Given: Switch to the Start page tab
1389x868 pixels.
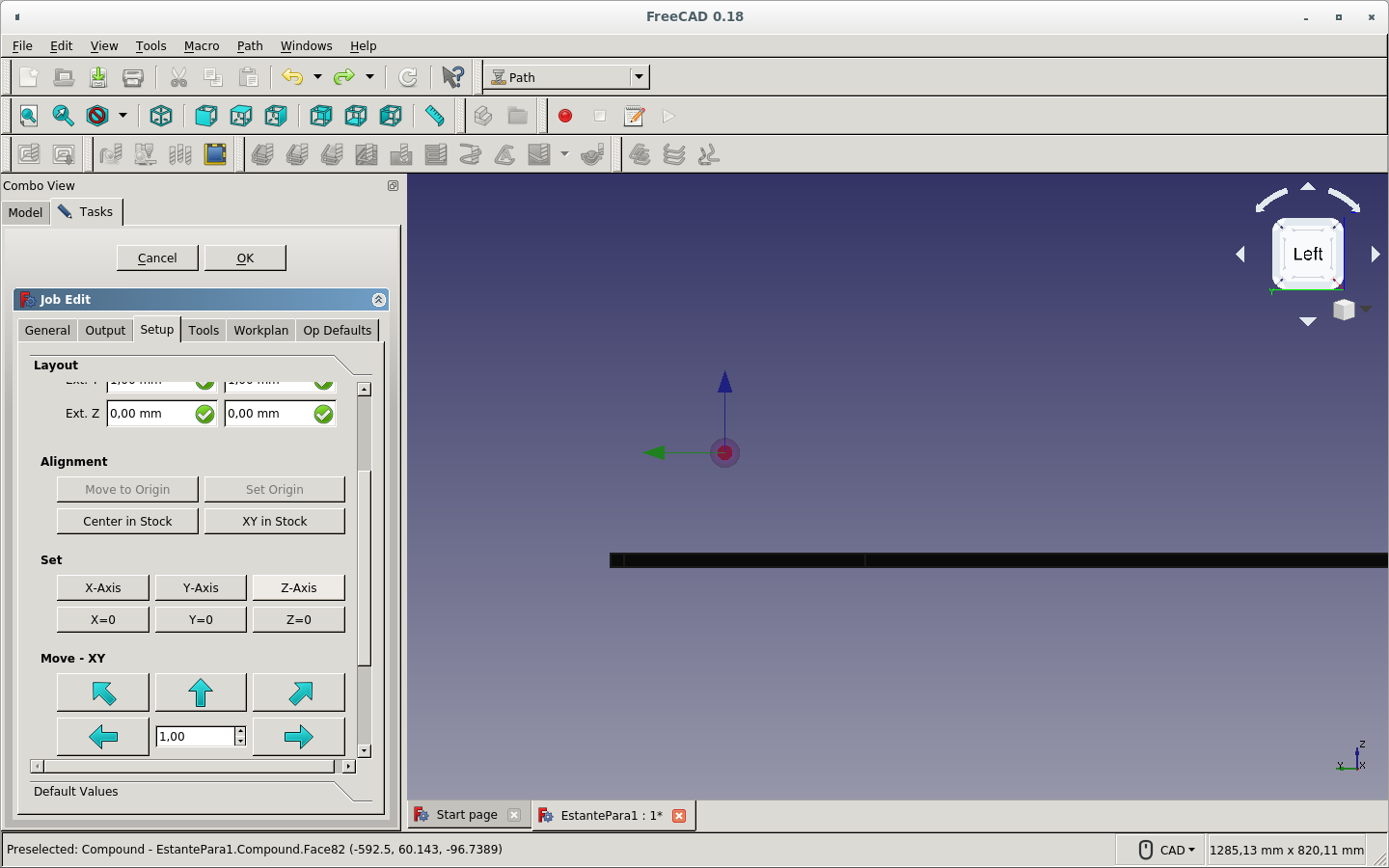Looking at the screenshot, I should [x=467, y=815].
